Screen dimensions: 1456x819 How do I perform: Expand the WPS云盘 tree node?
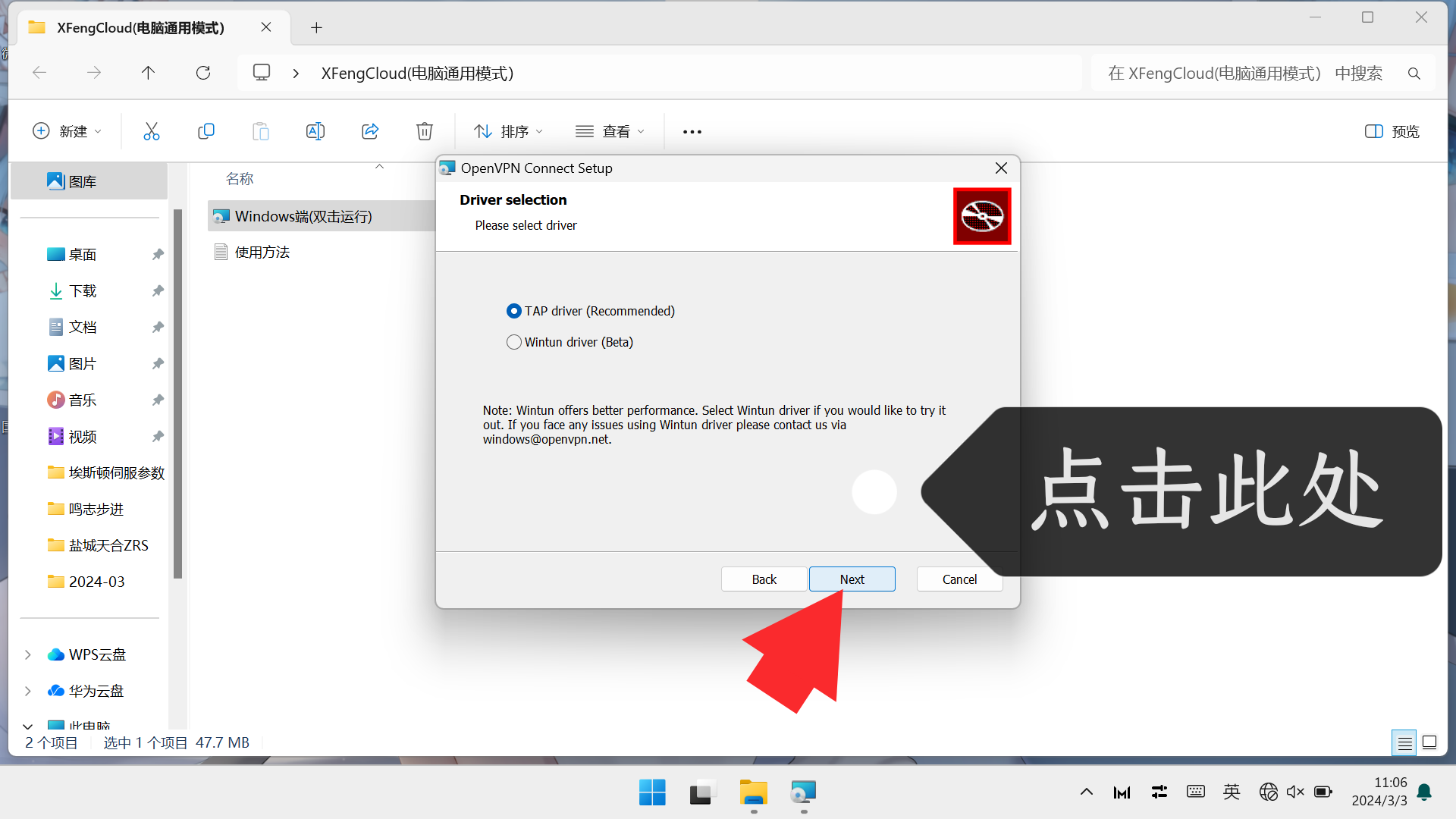click(28, 654)
